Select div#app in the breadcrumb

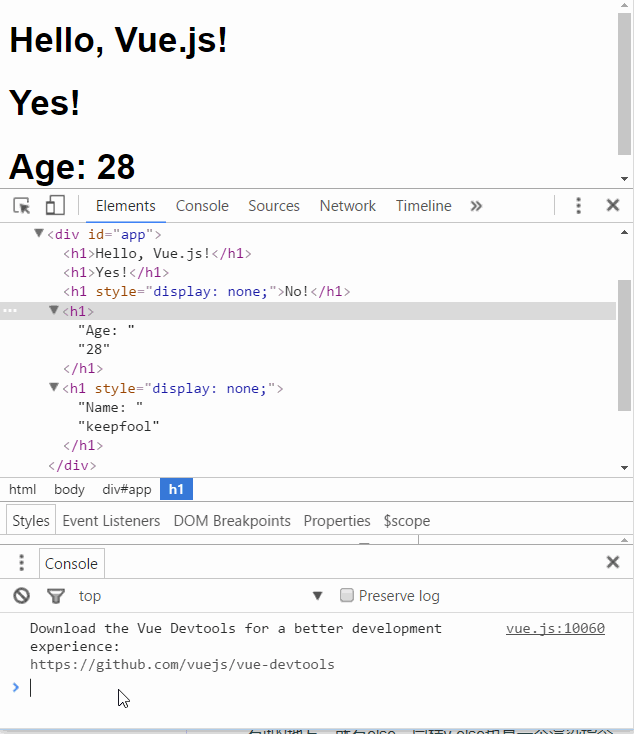coord(126,489)
